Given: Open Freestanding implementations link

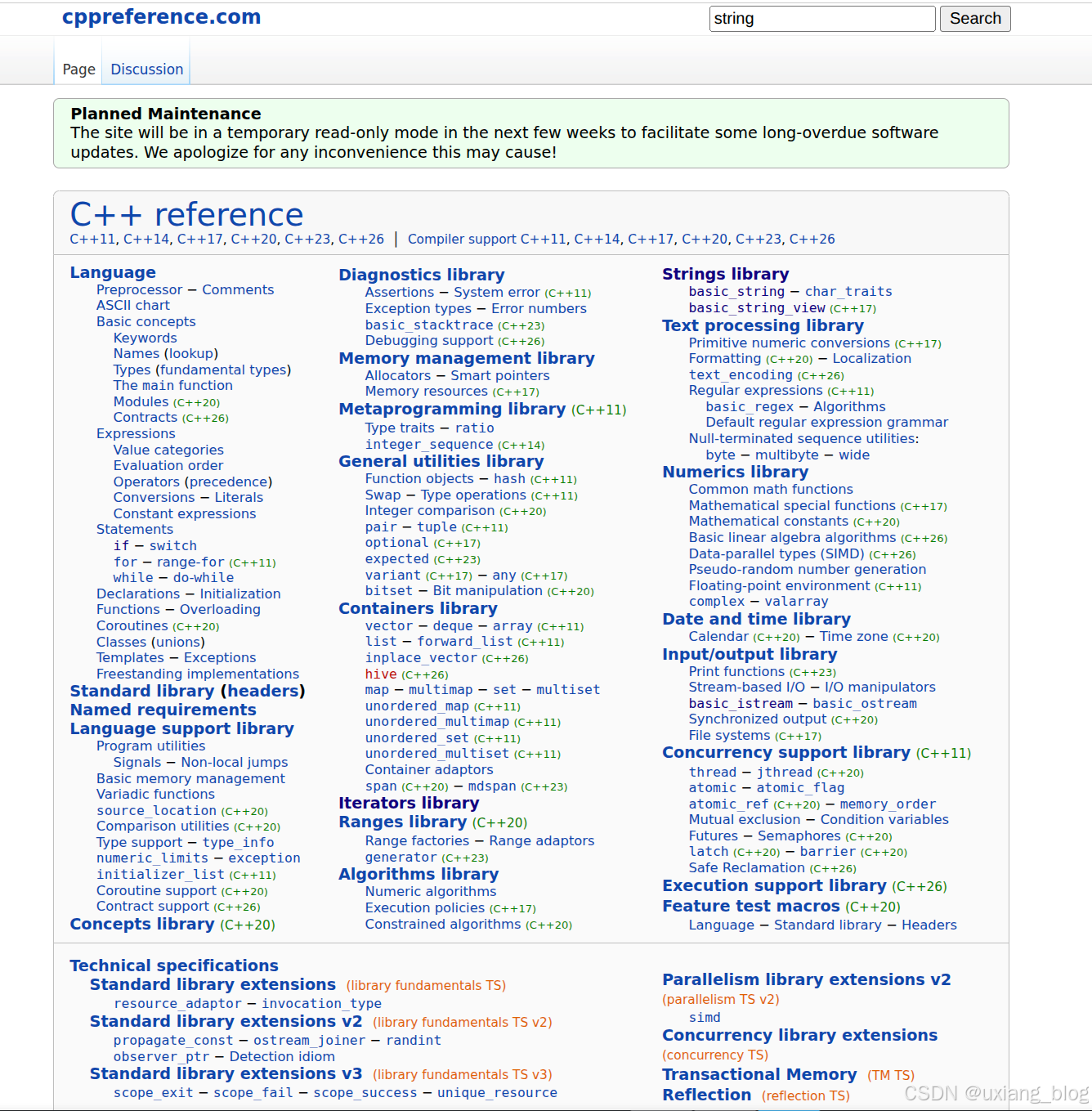Looking at the screenshot, I should coord(198,674).
